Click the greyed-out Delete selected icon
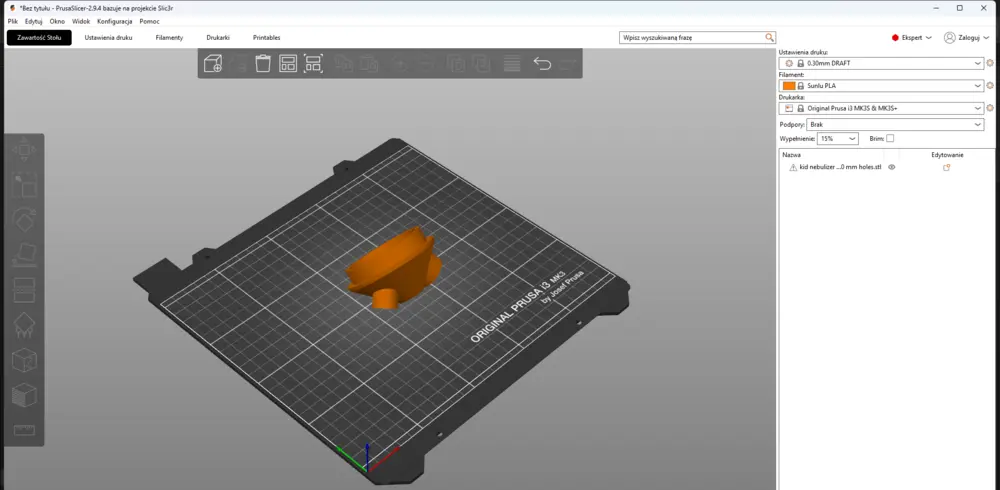1000x490 pixels. 238,64
